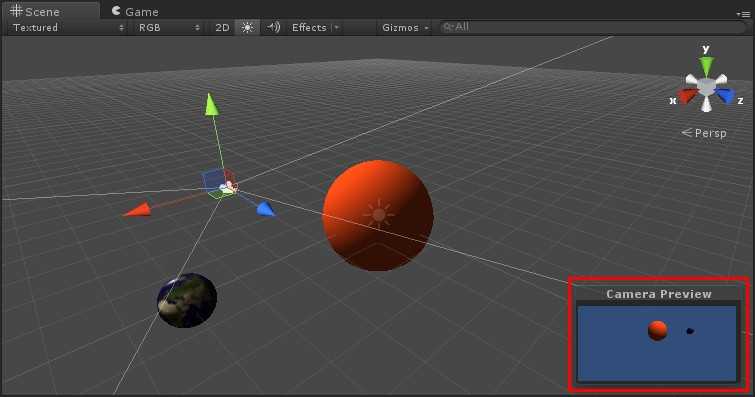Screen dimensions: 755x397
Task: Click the center cube of orientation gizmo
Action: point(706,87)
